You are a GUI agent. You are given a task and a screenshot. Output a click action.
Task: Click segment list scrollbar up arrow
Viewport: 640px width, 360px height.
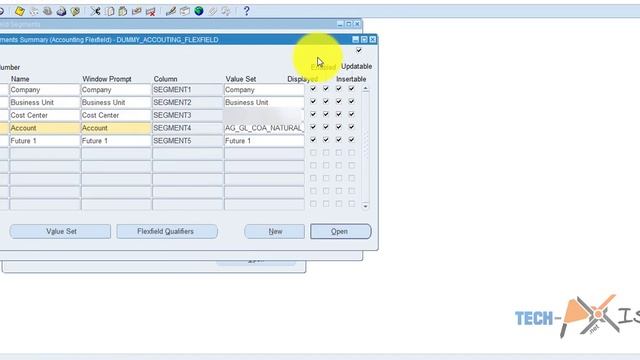[x=365, y=89]
